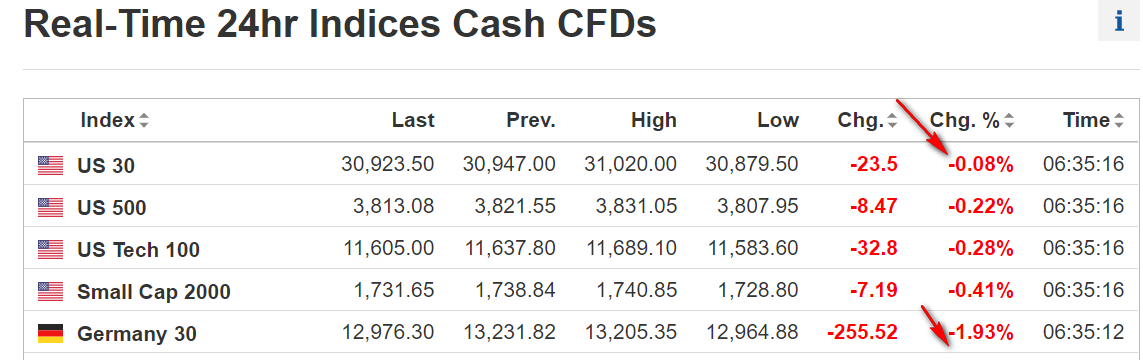Viewport: 1143px width, 360px height.
Task: Click the Low column header
Action: coord(777,120)
